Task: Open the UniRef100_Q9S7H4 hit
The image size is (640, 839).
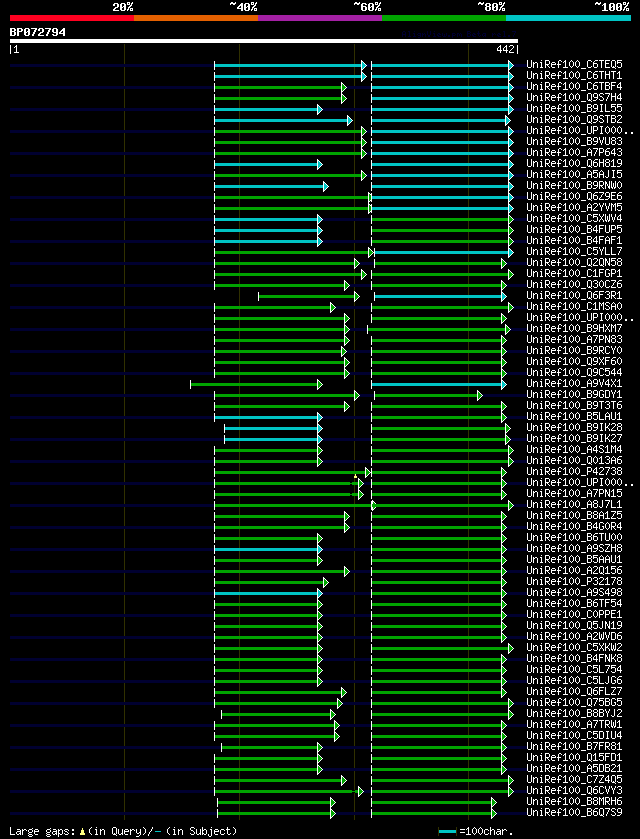Action: [x=574, y=98]
